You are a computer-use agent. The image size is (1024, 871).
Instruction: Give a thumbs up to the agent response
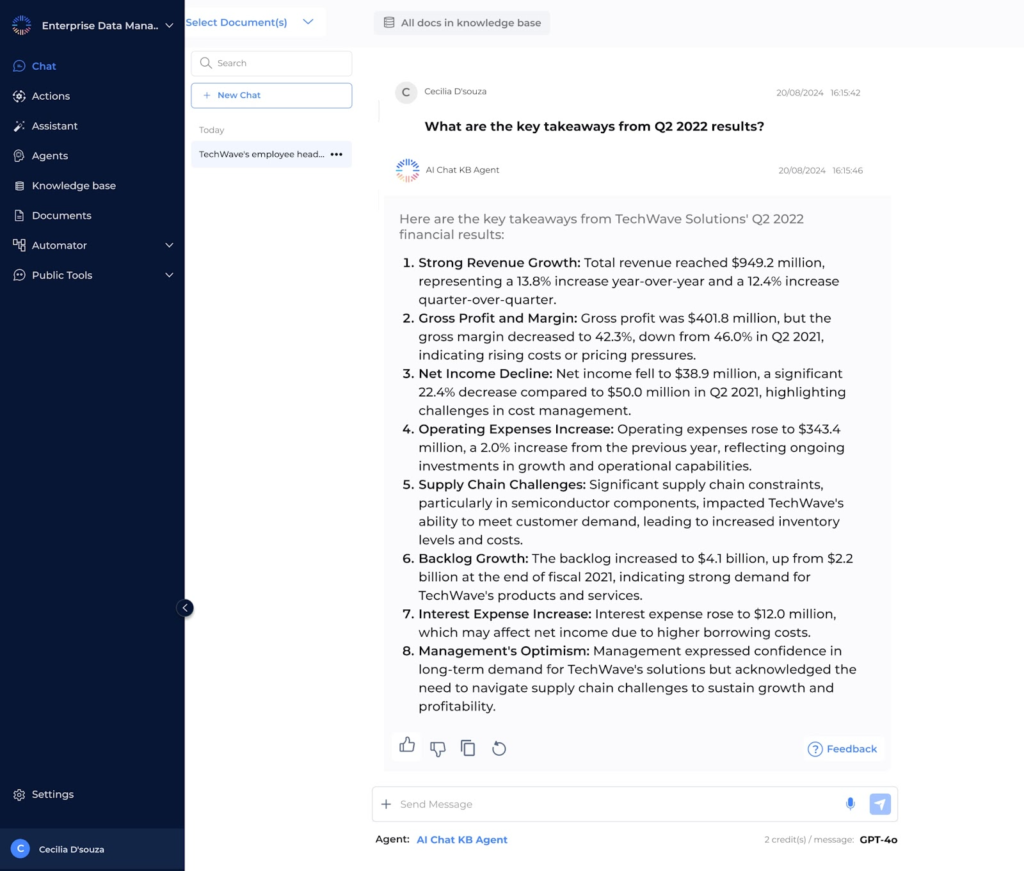coord(407,746)
